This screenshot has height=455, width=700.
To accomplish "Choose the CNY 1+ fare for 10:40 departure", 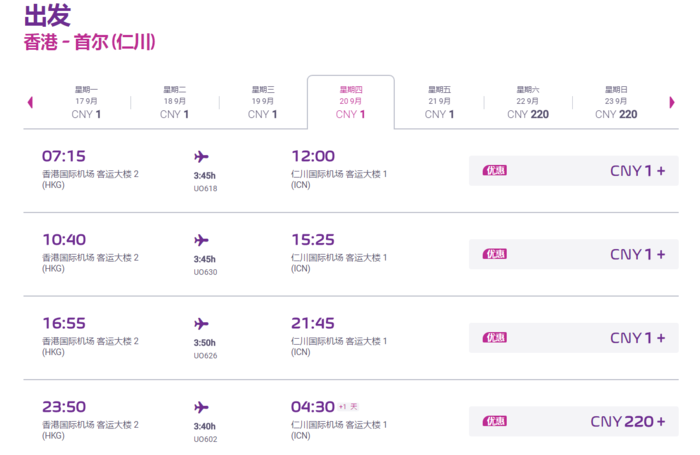I will (x=574, y=254).
